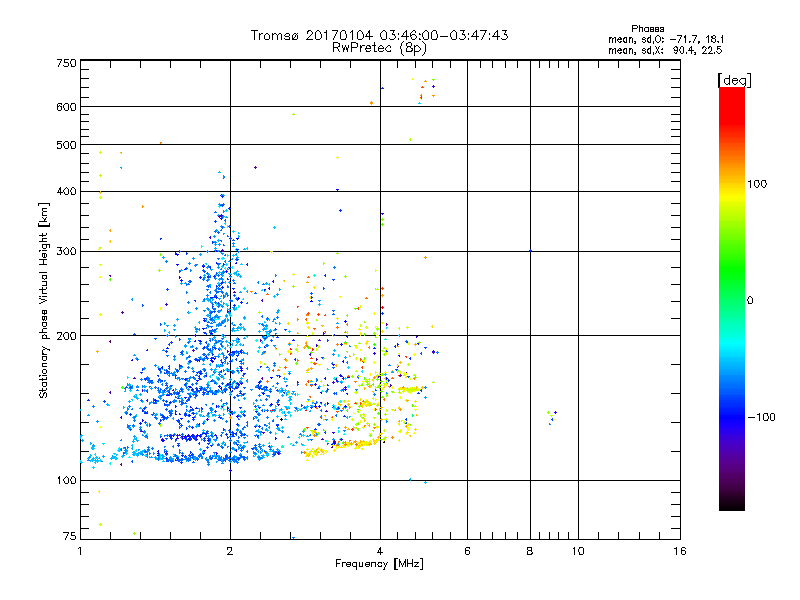Click the x-axis tick label '8'
This screenshot has width=800, height=600.
point(530,551)
